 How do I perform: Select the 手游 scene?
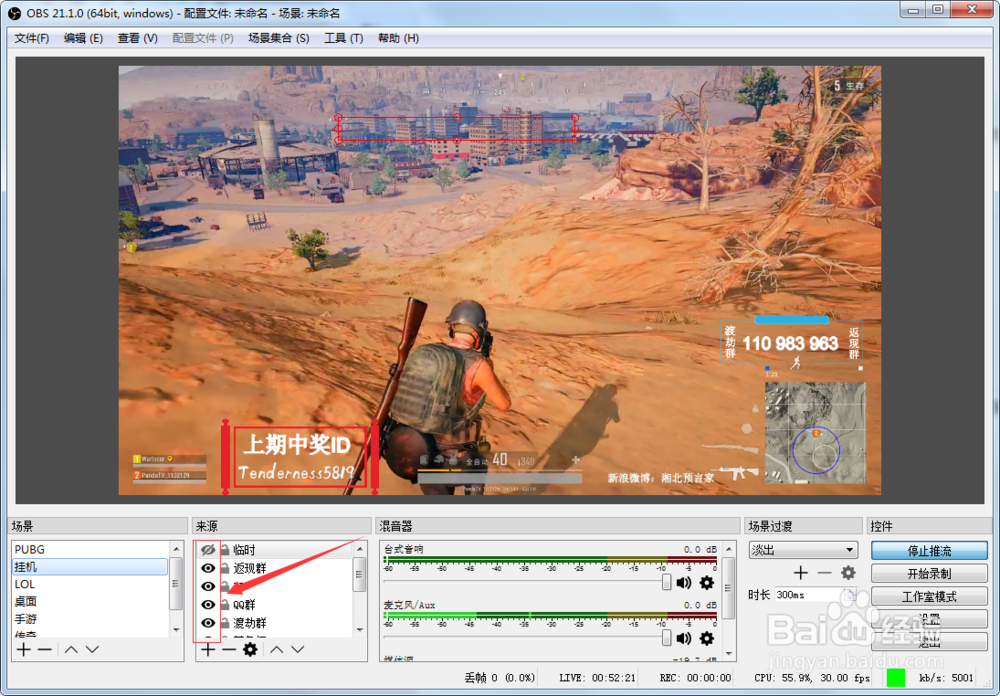pos(90,619)
